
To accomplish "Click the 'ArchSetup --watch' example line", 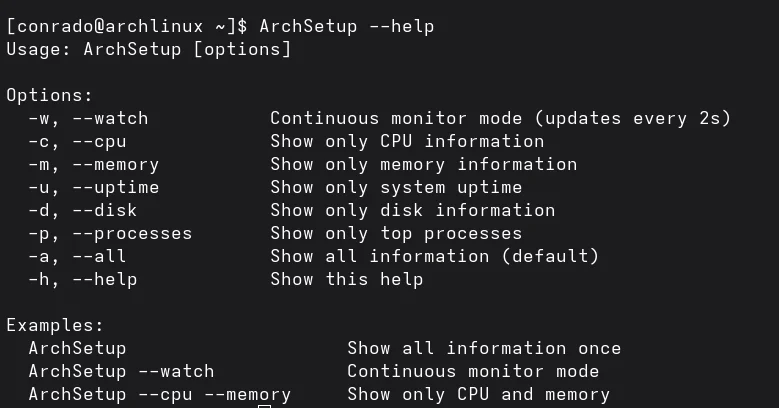I will click(x=121, y=371).
